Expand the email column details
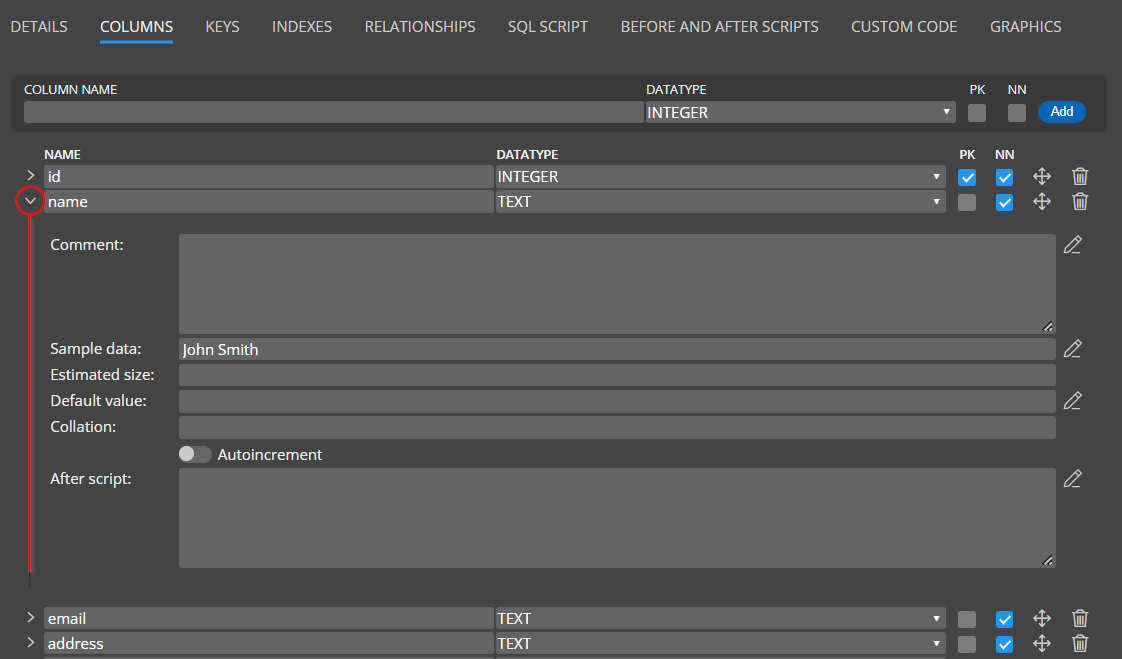 pos(30,618)
